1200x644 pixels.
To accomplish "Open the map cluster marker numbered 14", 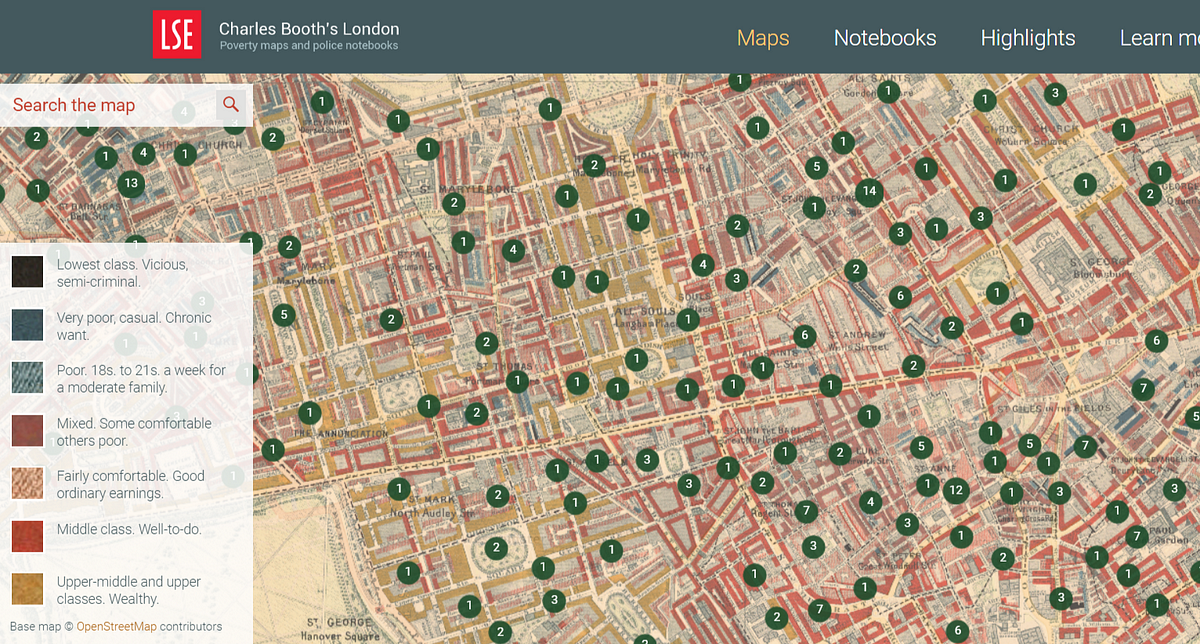I will 869,192.
